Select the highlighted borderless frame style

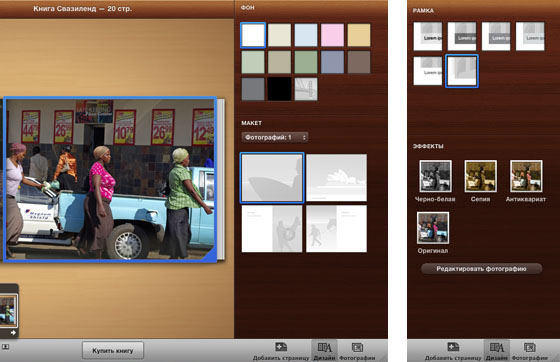pos(462,71)
